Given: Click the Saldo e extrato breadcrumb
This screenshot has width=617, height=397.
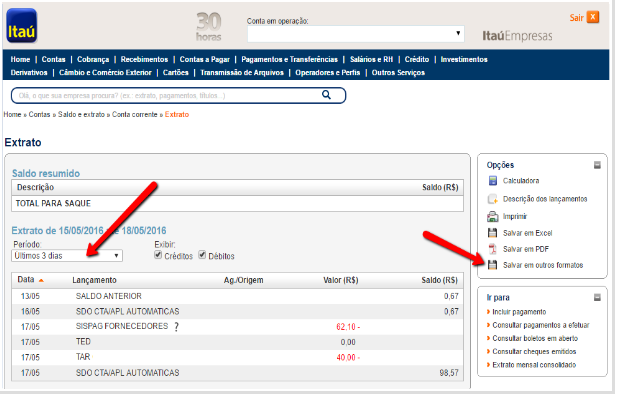Looking at the screenshot, I should pyautogui.click(x=81, y=114).
